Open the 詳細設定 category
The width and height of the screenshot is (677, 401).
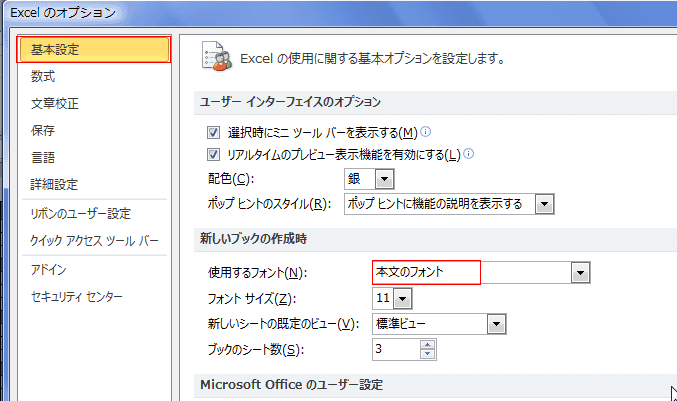pos(54,184)
